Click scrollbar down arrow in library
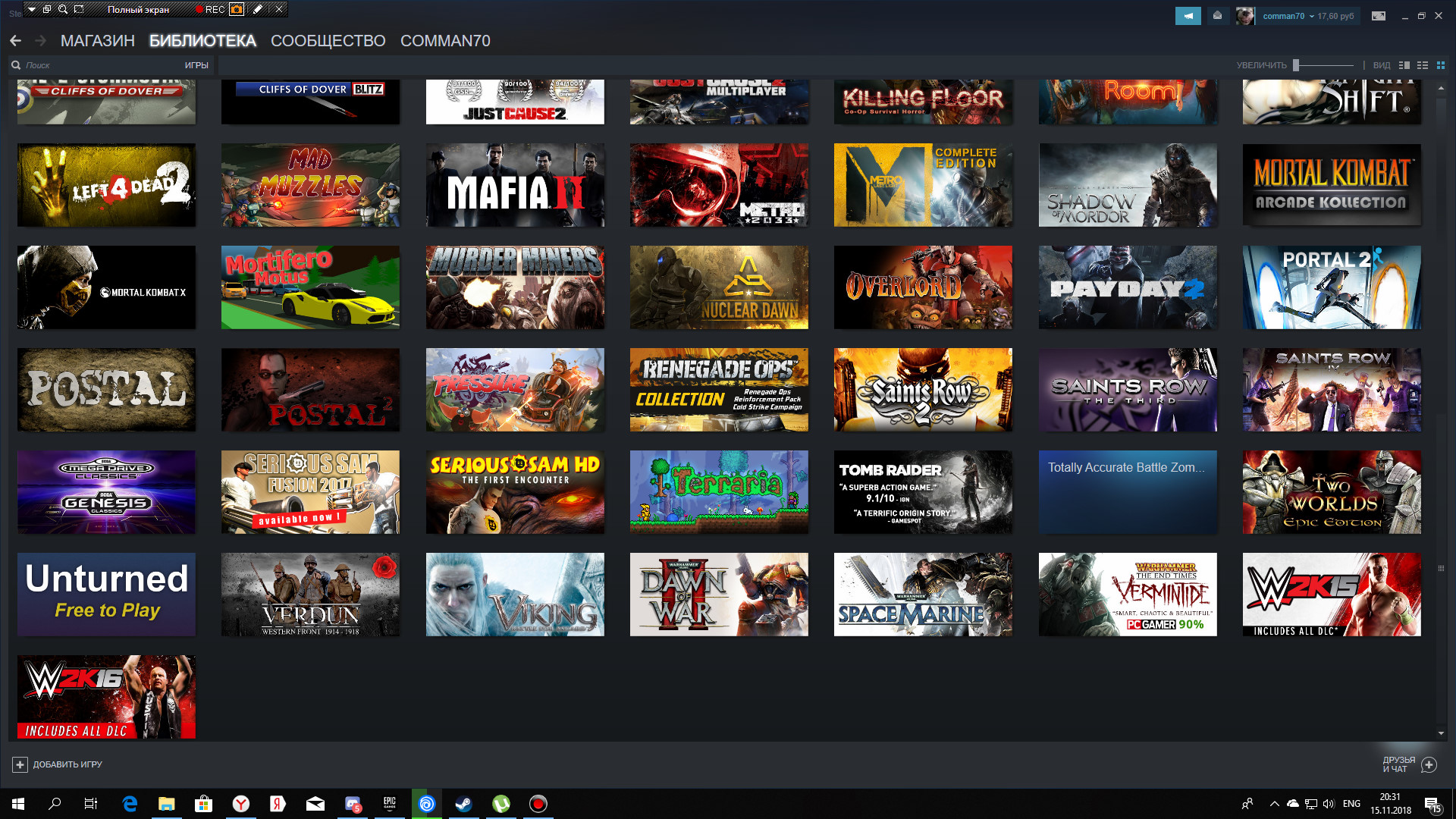Viewport: 1456px width, 819px height. pos(1441,733)
